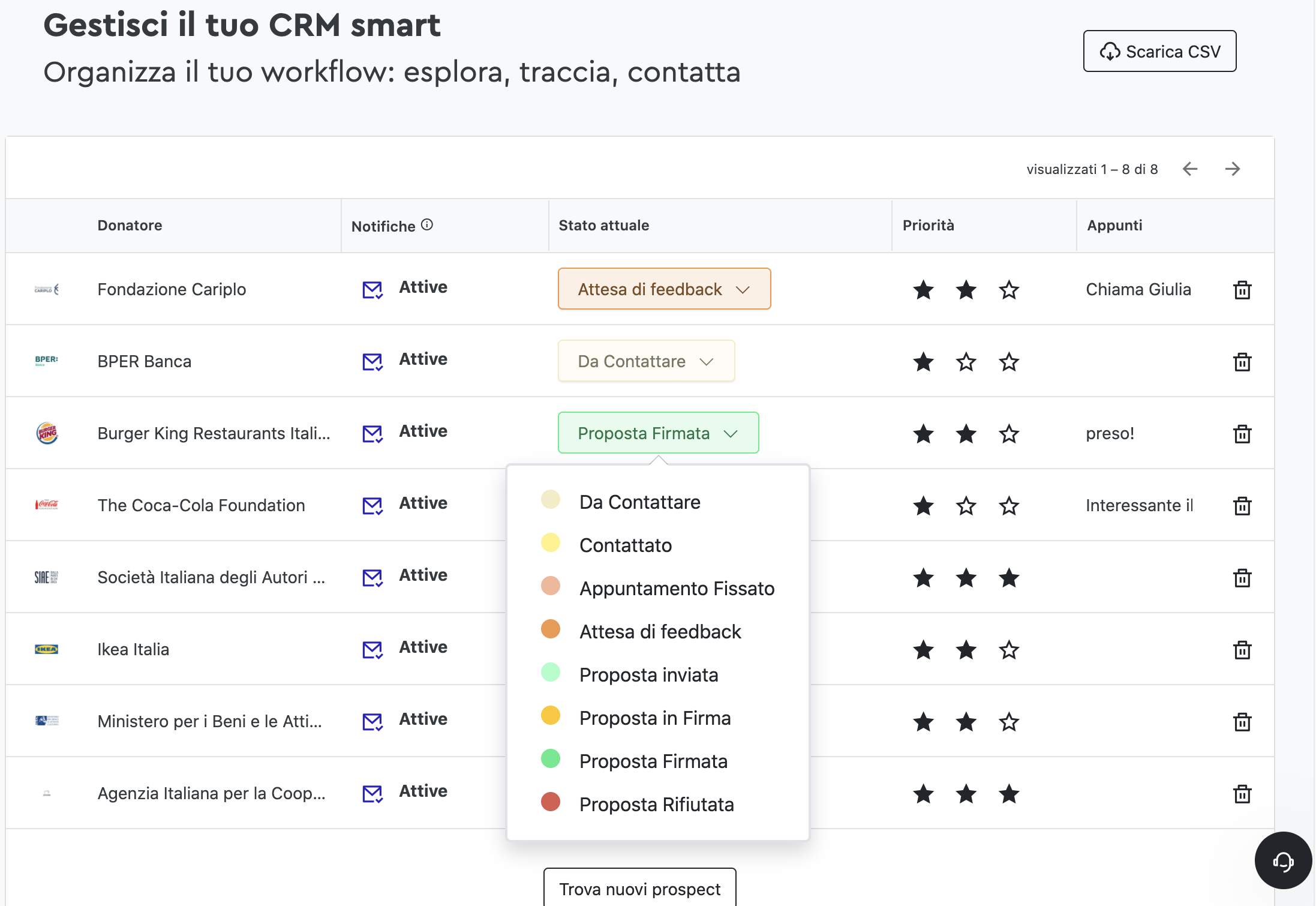This screenshot has height=906, width=1316.
Task: Open the Da Contattare status dropdown for BPER Banca
Action: (x=646, y=361)
